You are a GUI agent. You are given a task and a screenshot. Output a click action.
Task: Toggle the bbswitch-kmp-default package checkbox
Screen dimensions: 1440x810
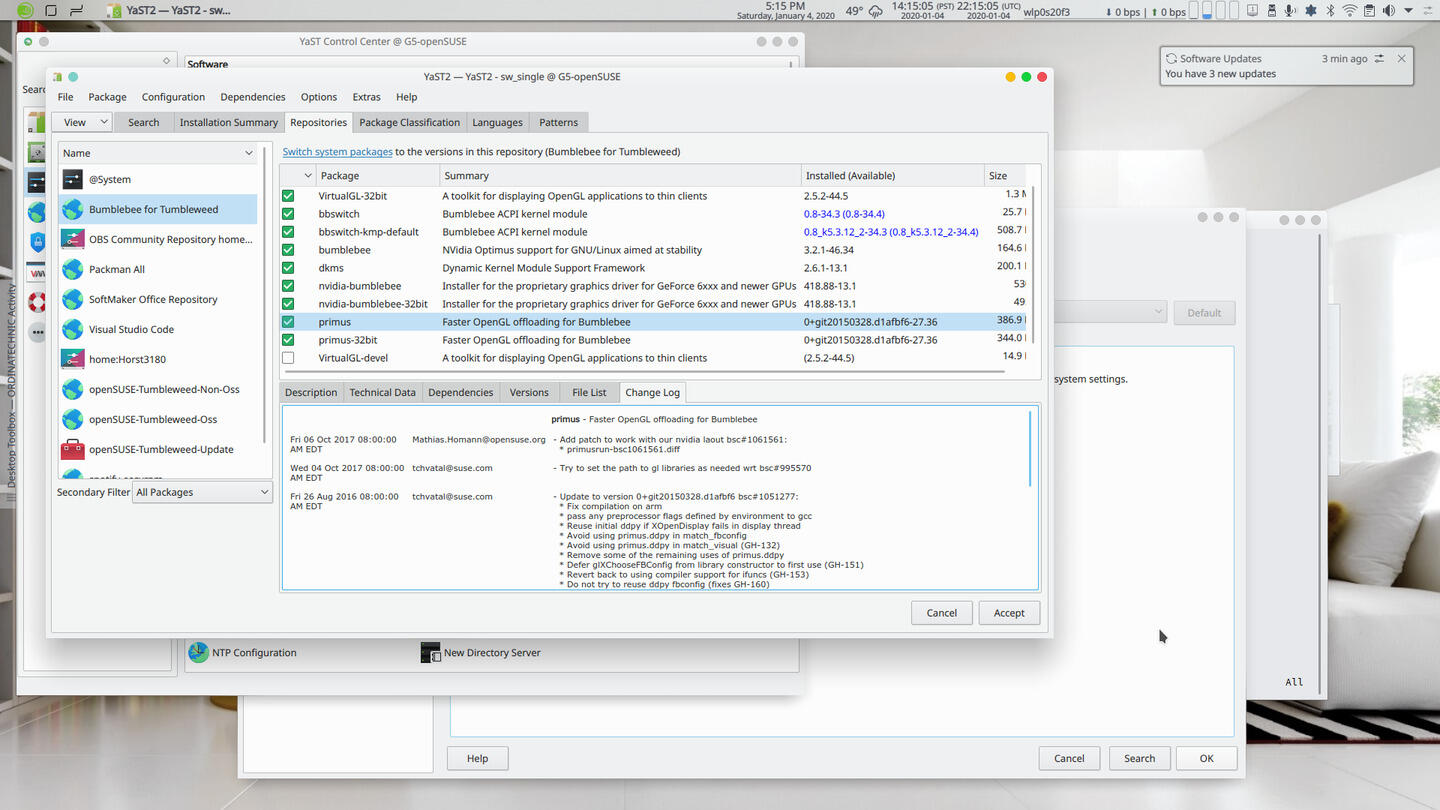(288, 232)
